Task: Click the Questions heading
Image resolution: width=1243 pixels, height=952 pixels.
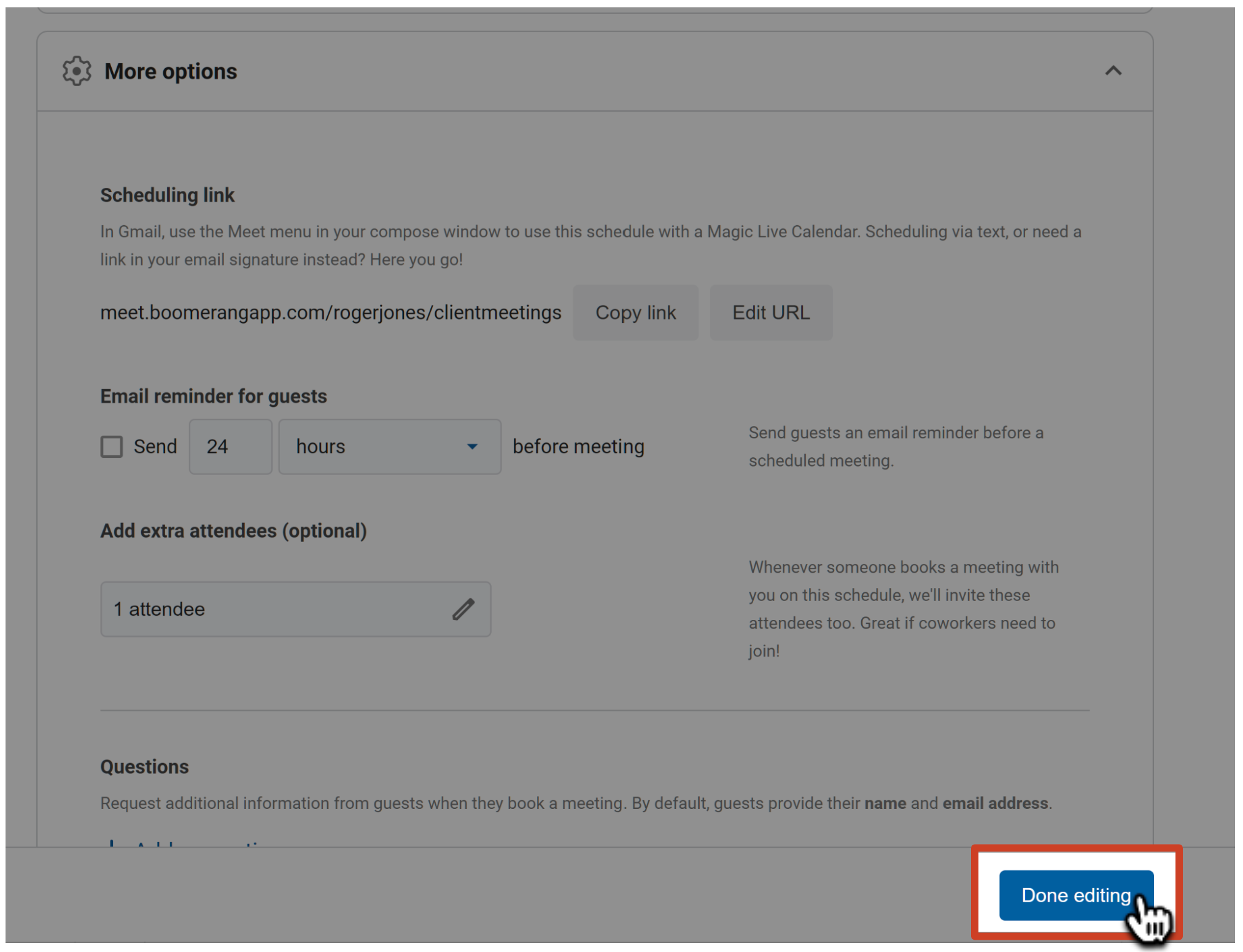Action: pos(144,767)
